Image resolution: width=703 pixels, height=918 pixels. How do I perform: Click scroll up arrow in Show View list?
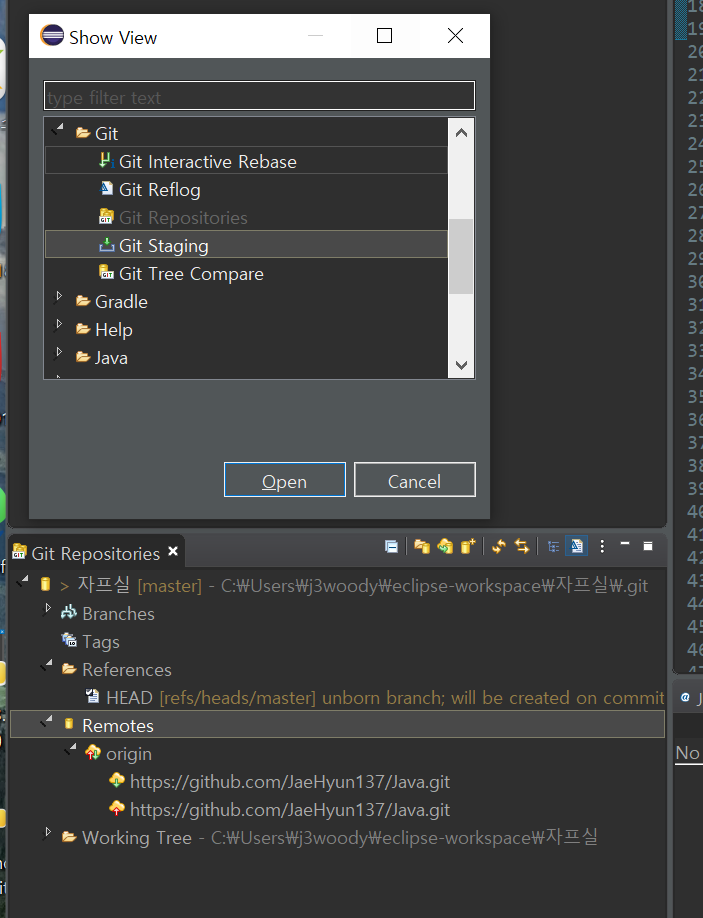pyautogui.click(x=461, y=133)
